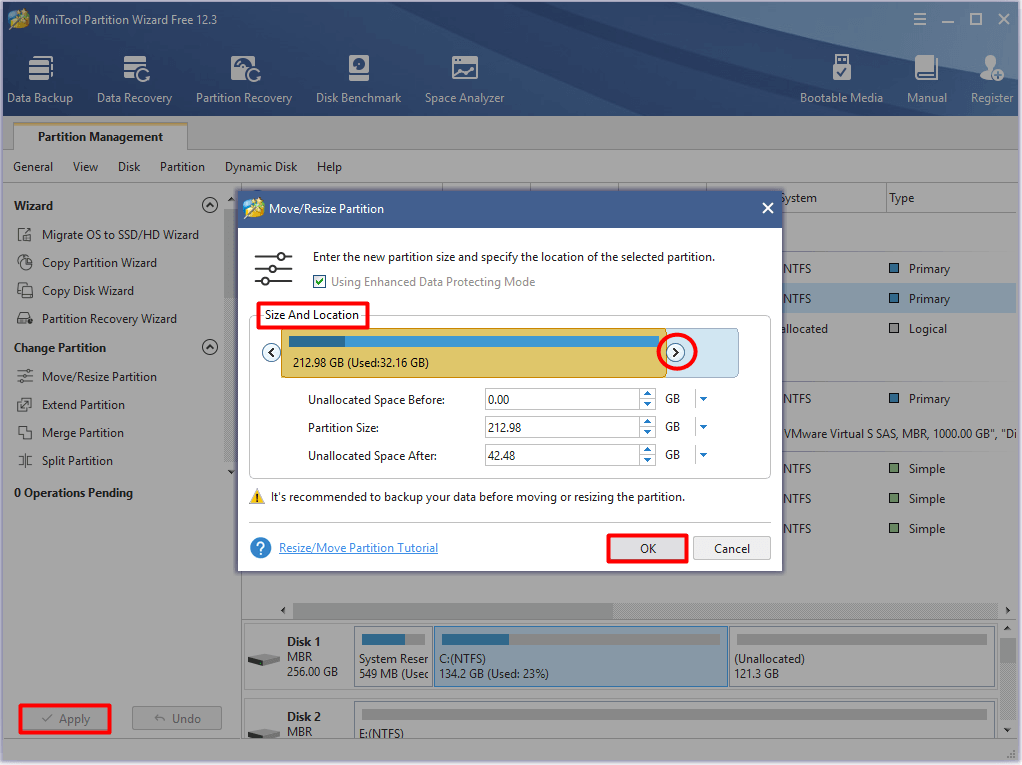
Task: Click the Move/Resize Partition sidebar icon
Action: tap(25, 377)
